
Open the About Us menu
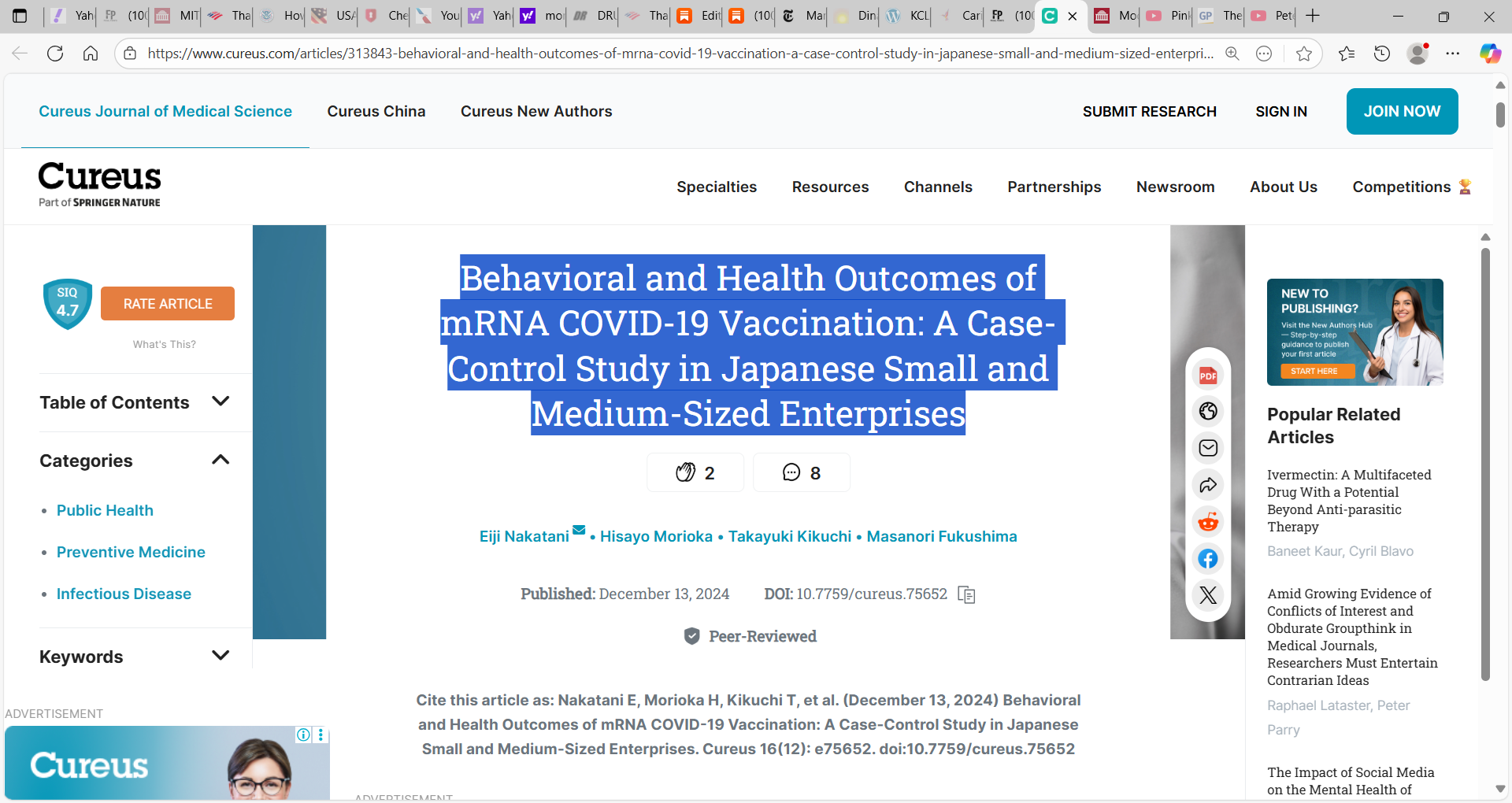click(1283, 187)
